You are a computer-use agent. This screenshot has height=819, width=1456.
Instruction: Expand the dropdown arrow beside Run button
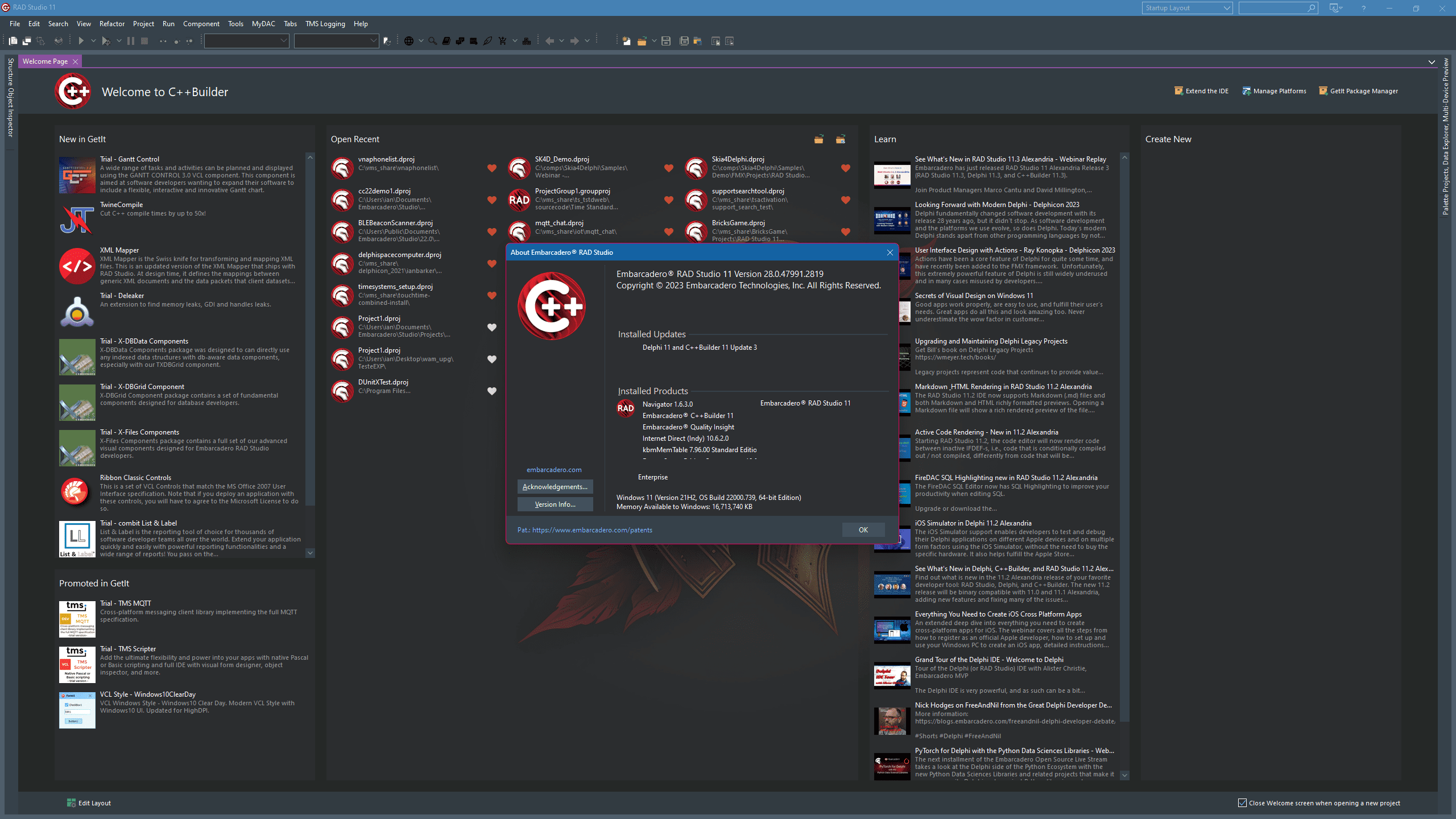point(93,41)
